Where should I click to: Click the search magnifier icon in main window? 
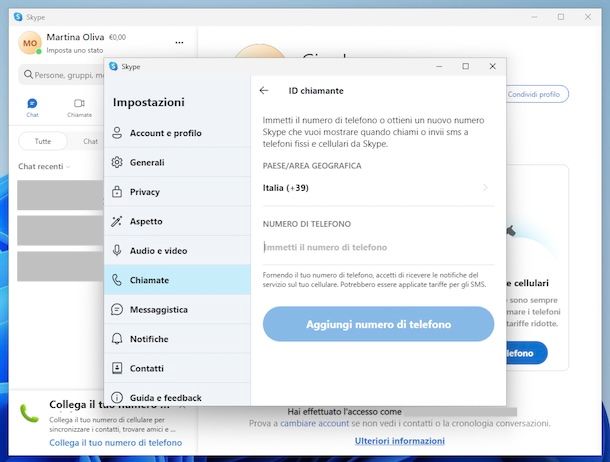pos(28,74)
